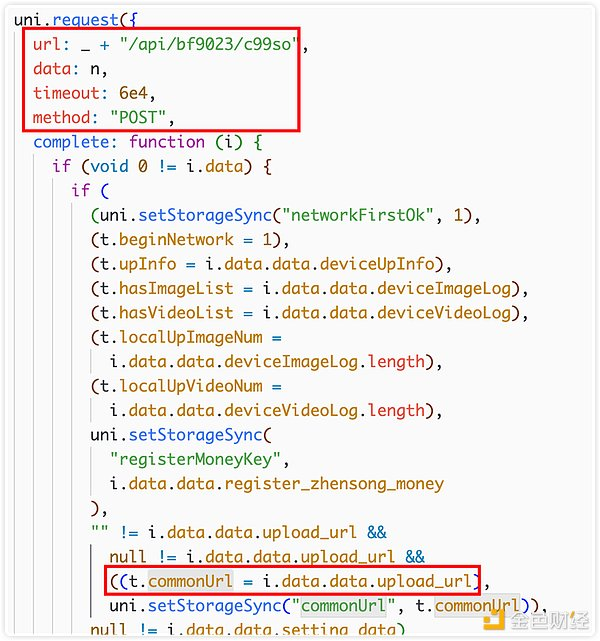Click the 'complete: function (i)' line
Viewport: 600px width, 641px height.
pos(148,142)
